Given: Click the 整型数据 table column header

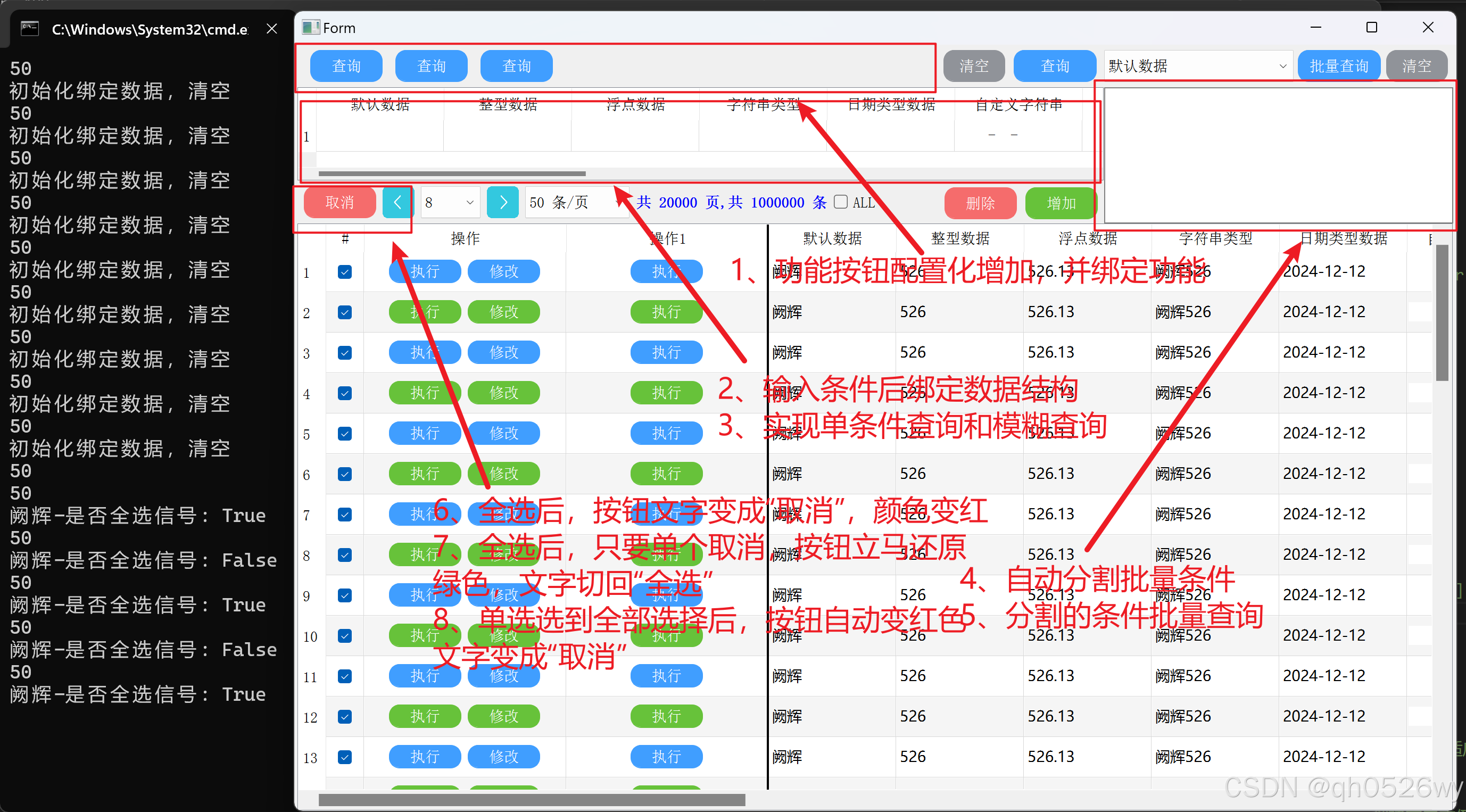Looking at the screenshot, I should 960,238.
